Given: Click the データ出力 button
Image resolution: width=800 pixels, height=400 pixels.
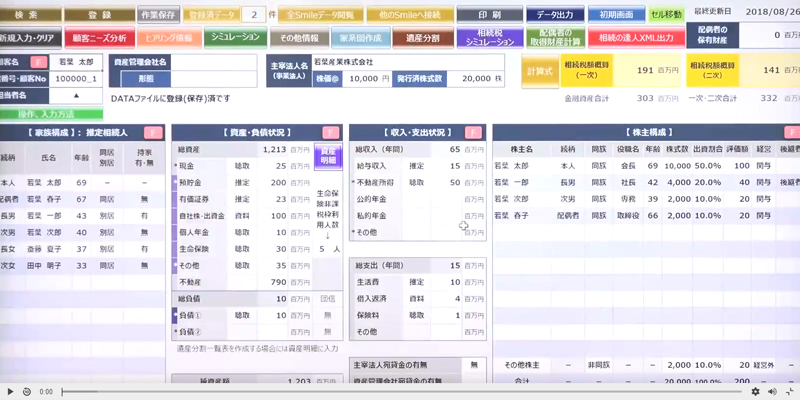Looking at the screenshot, I should (555, 15).
